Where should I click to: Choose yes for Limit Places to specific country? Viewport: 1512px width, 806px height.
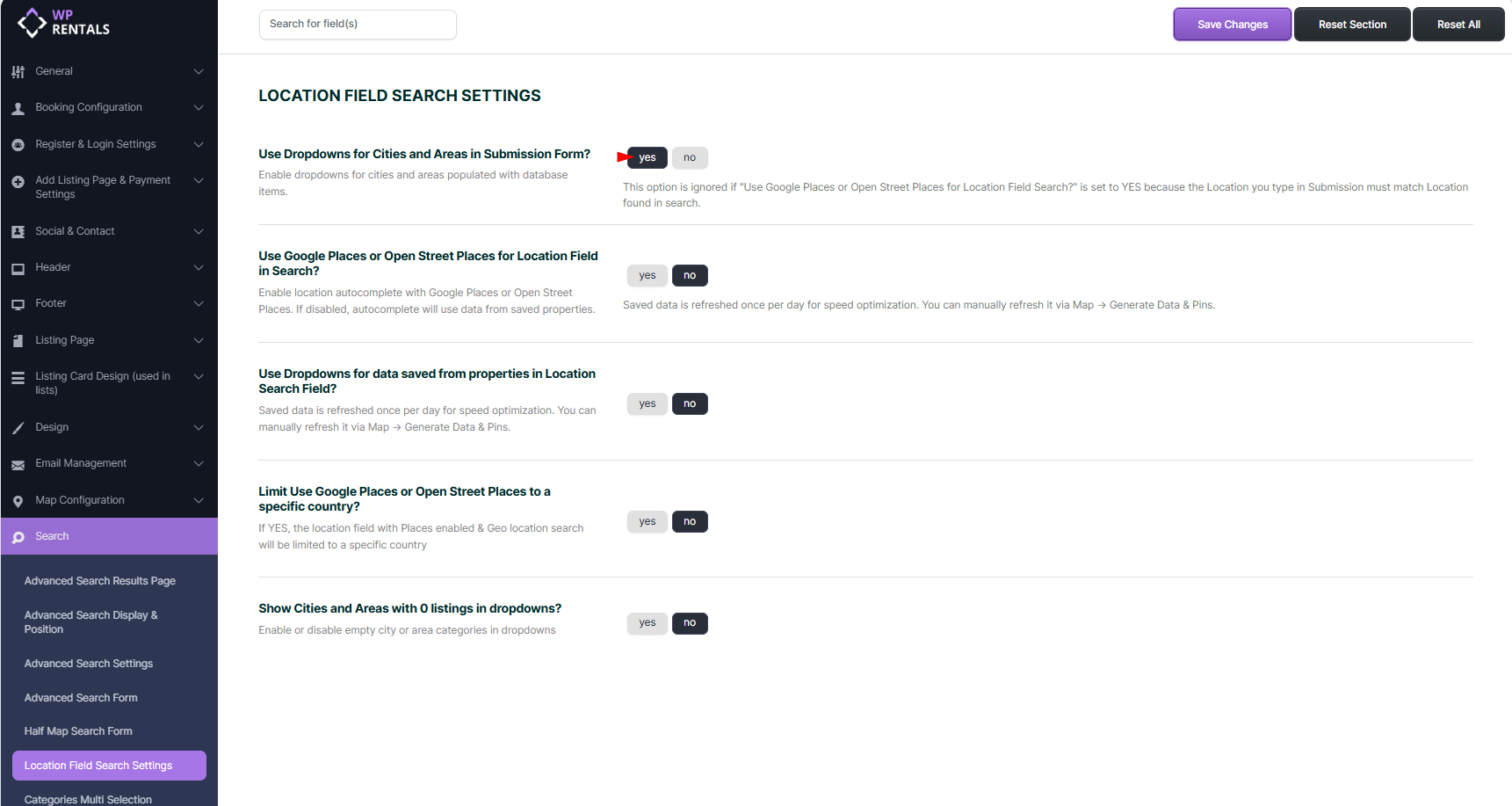coord(647,522)
